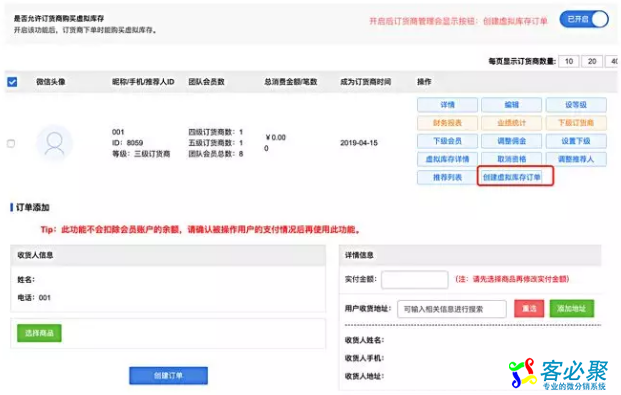
Task: Set page size to 10 distributors
Action: tap(569, 61)
